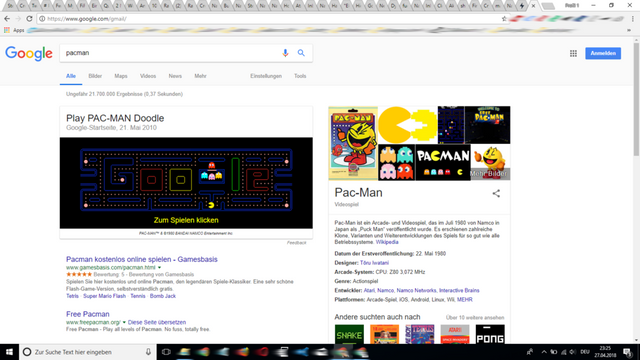The height and width of the screenshot is (360, 640).
Task: Click the Atari developer link
Action: point(369,291)
